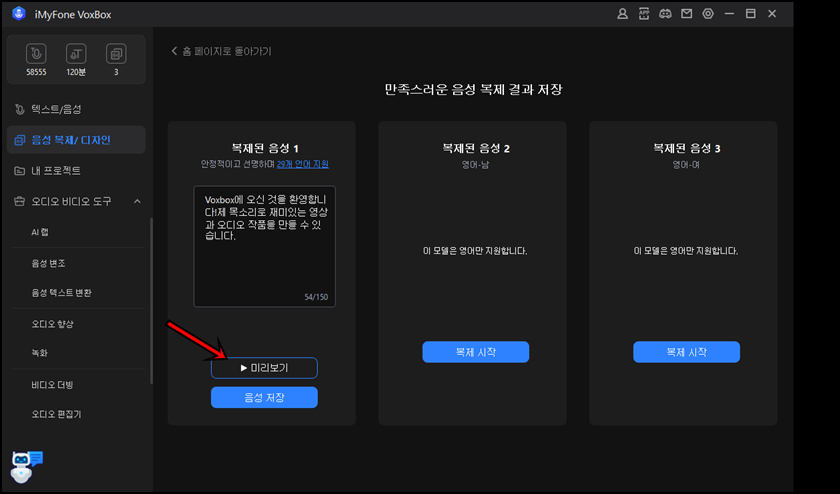
Task: Click the preview text box for 복제된 음성 1
Action: 265,246
